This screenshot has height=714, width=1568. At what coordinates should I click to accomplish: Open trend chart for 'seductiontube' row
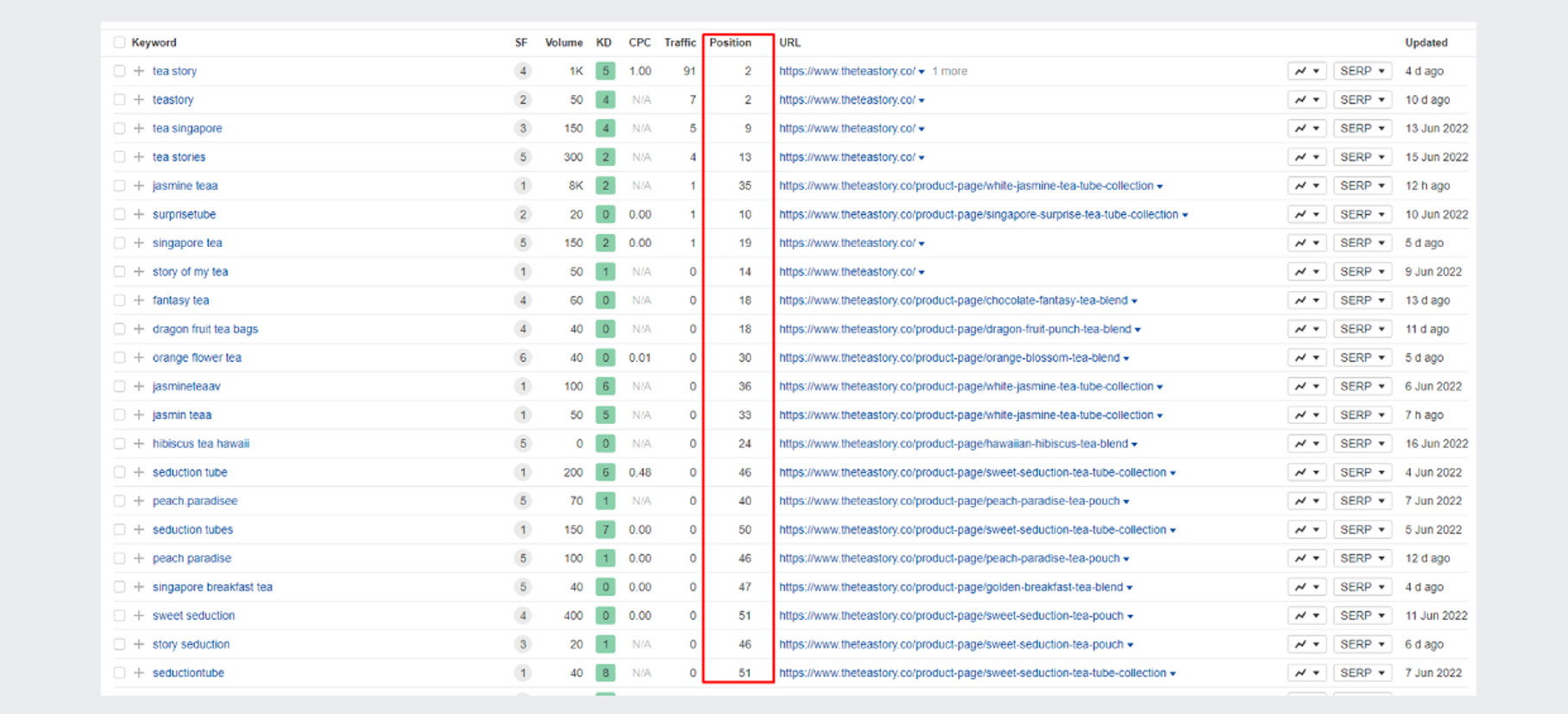(1307, 673)
